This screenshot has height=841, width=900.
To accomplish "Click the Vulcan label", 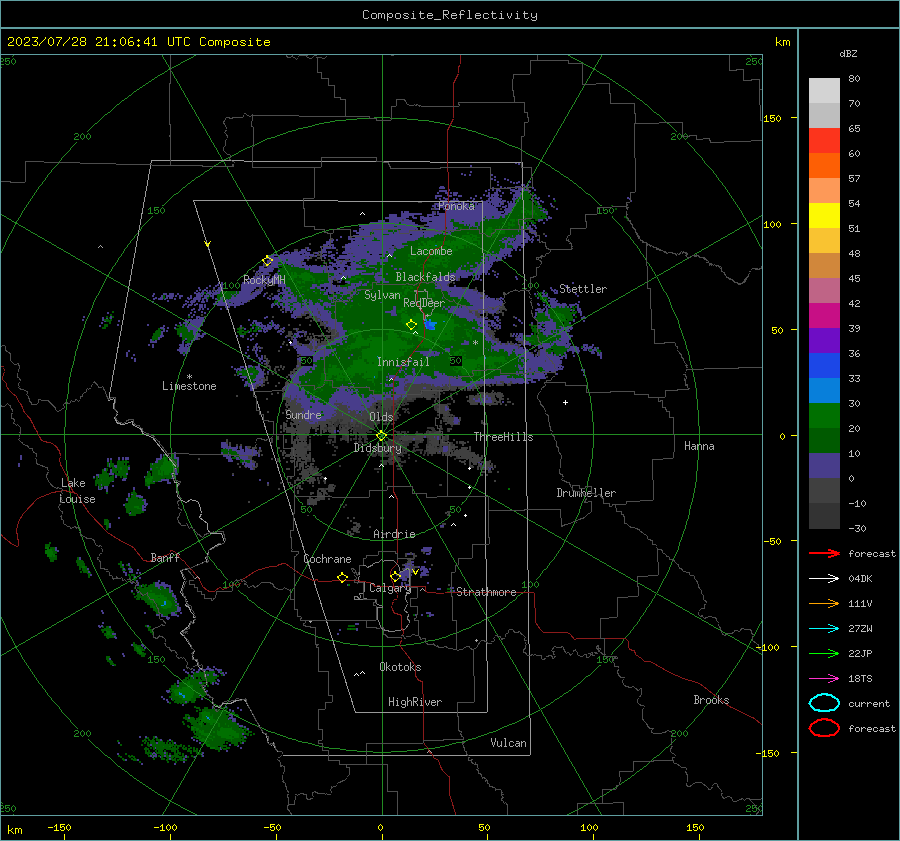I will click(x=508, y=743).
